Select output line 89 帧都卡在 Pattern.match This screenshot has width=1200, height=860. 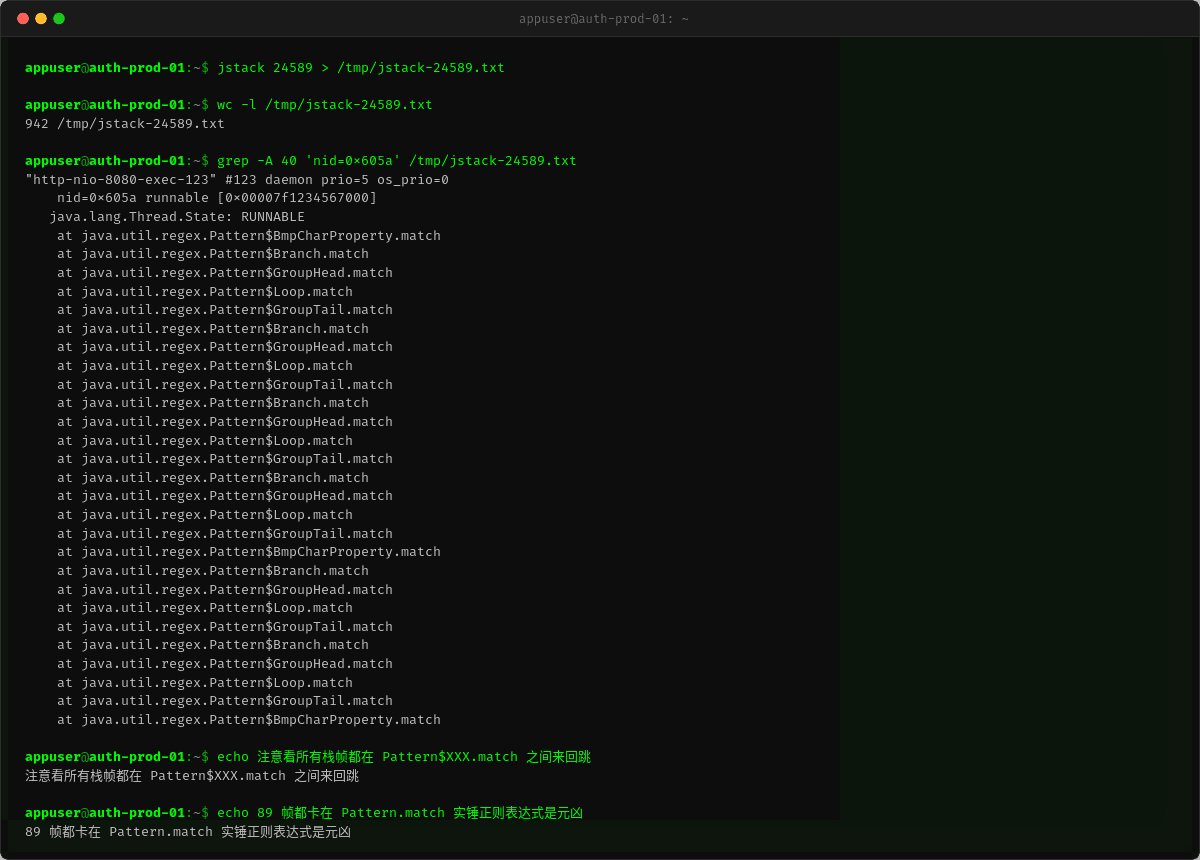coord(188,832)
